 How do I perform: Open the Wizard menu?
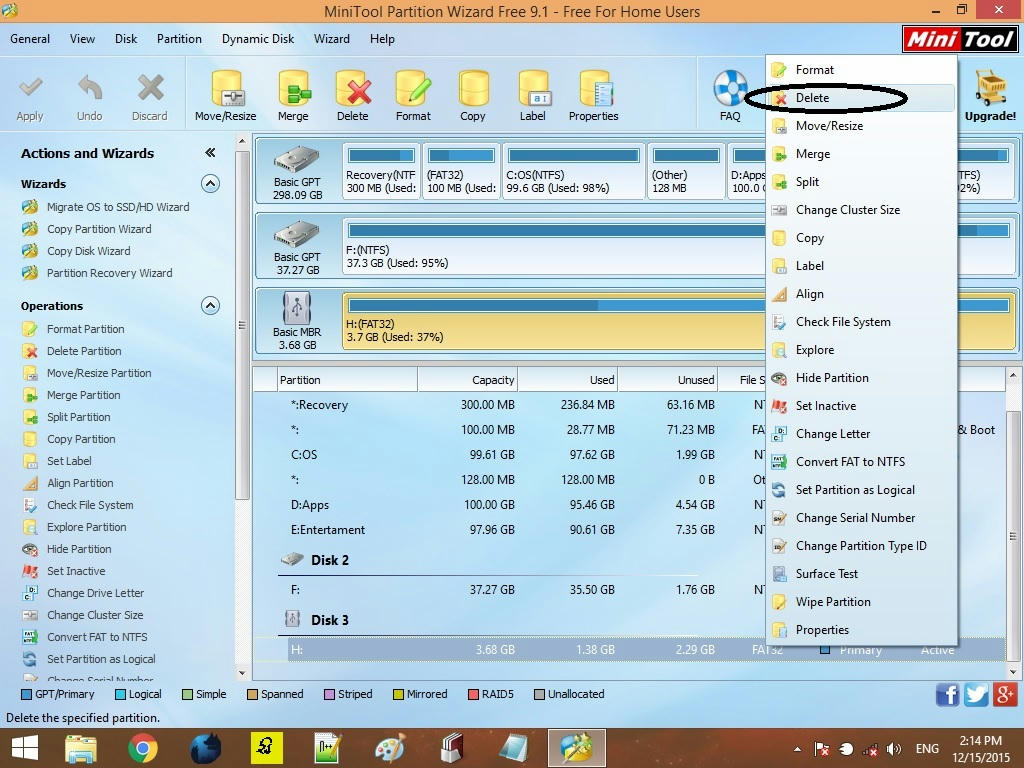(332, 39)
